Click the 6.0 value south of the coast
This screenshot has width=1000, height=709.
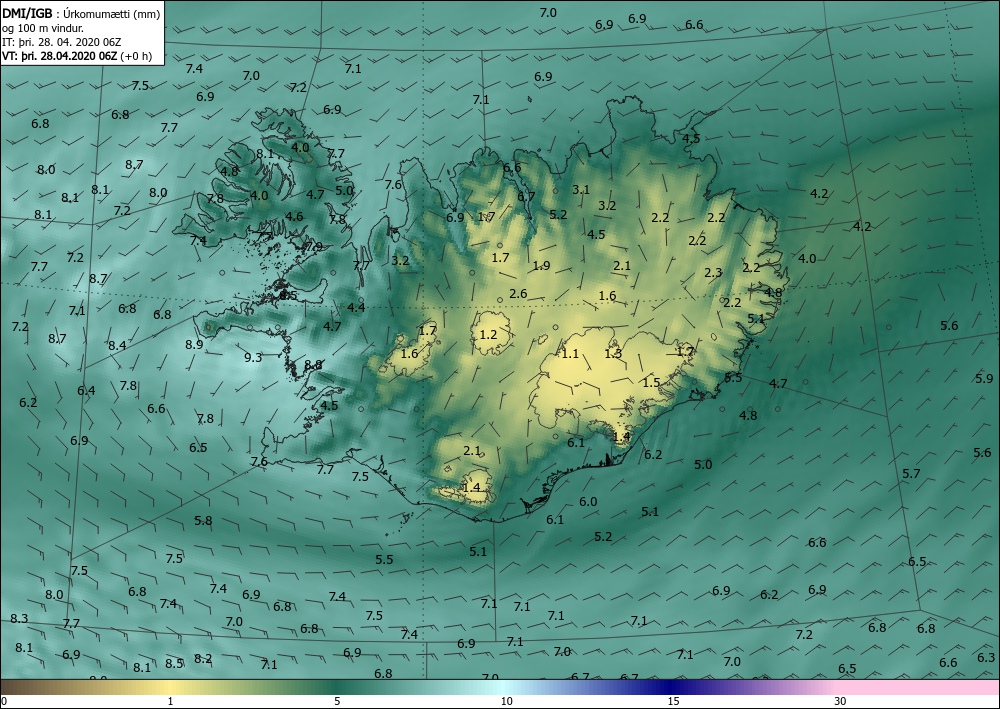(x=588, y=502)
